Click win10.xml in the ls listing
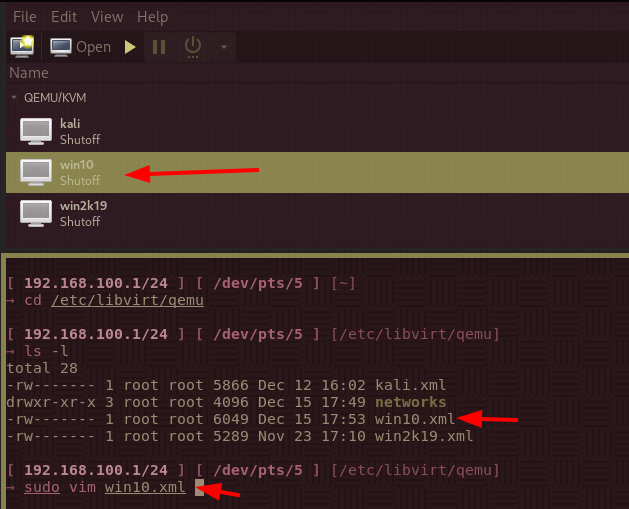Viewport: 629px width, 509px height. [x=415, y=419]
